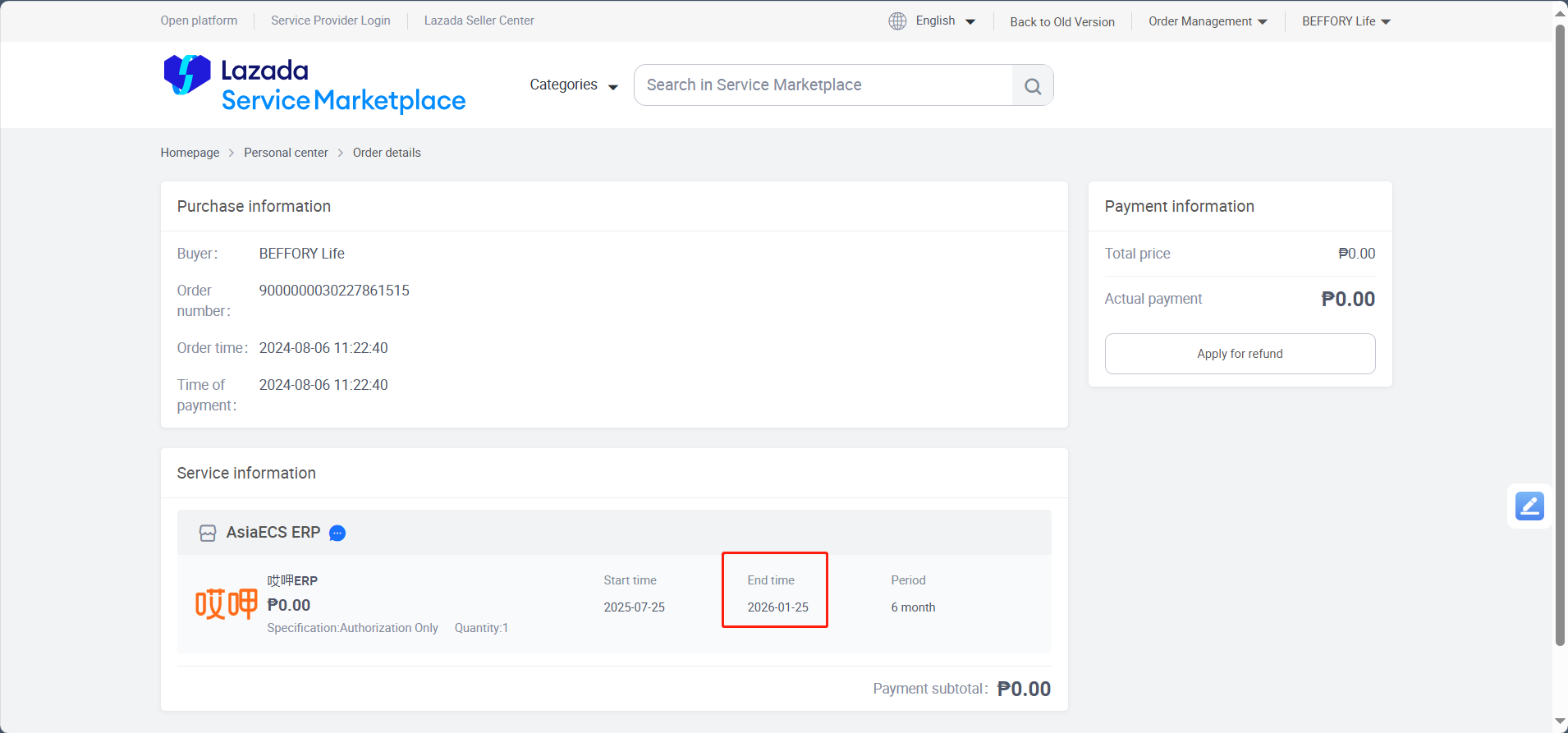Select the end time 2026-01-25
The image size is (1568, 733).
pyautogui.click(x=777, y=607)
